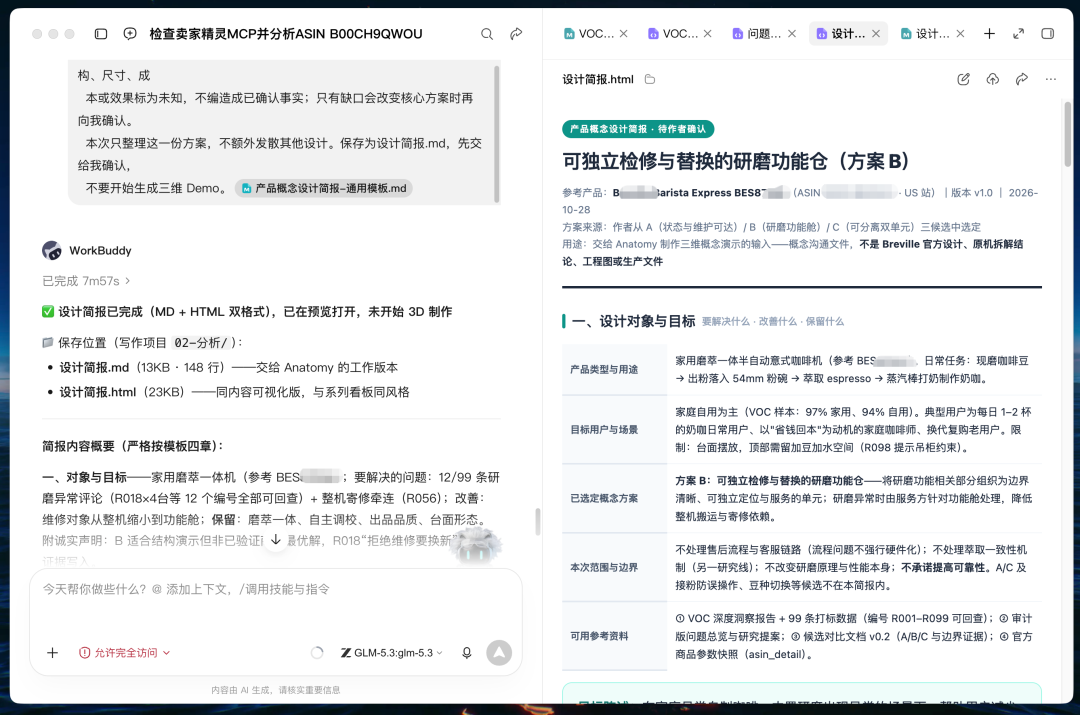The width and height of the screenshot is (1080, 715).
Task: Select the 已选定概念方案 row label
Action: coord(604,498)
